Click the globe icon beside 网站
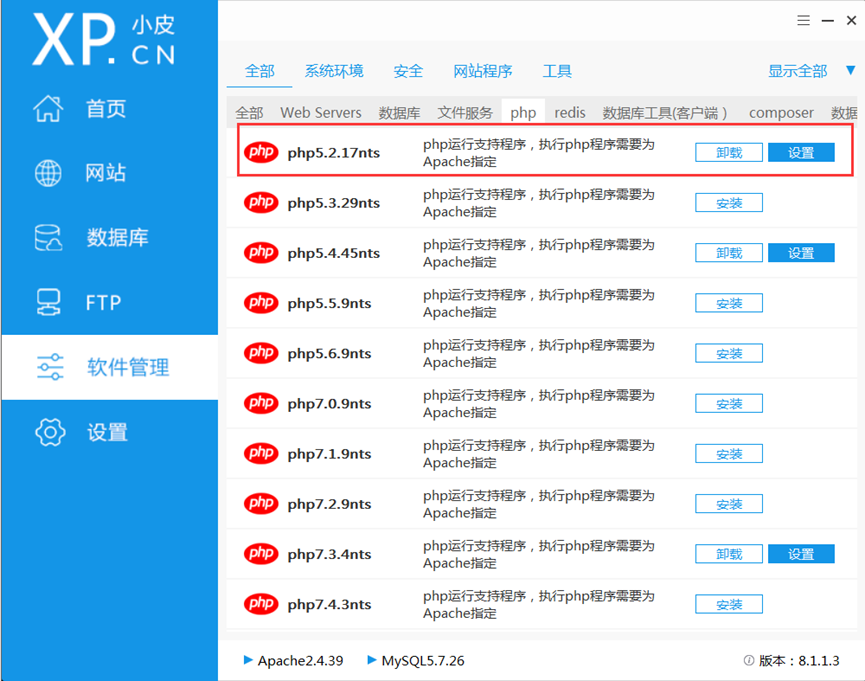Screen dimensions: 865x681 point(49,173)
